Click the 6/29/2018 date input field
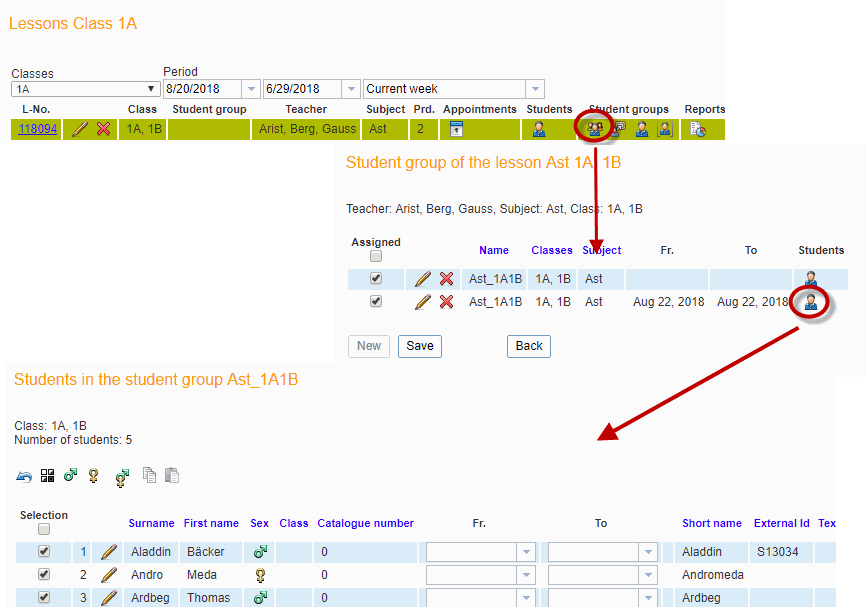The height and width of the screenshot is (607, 866). tap(302, 89)
